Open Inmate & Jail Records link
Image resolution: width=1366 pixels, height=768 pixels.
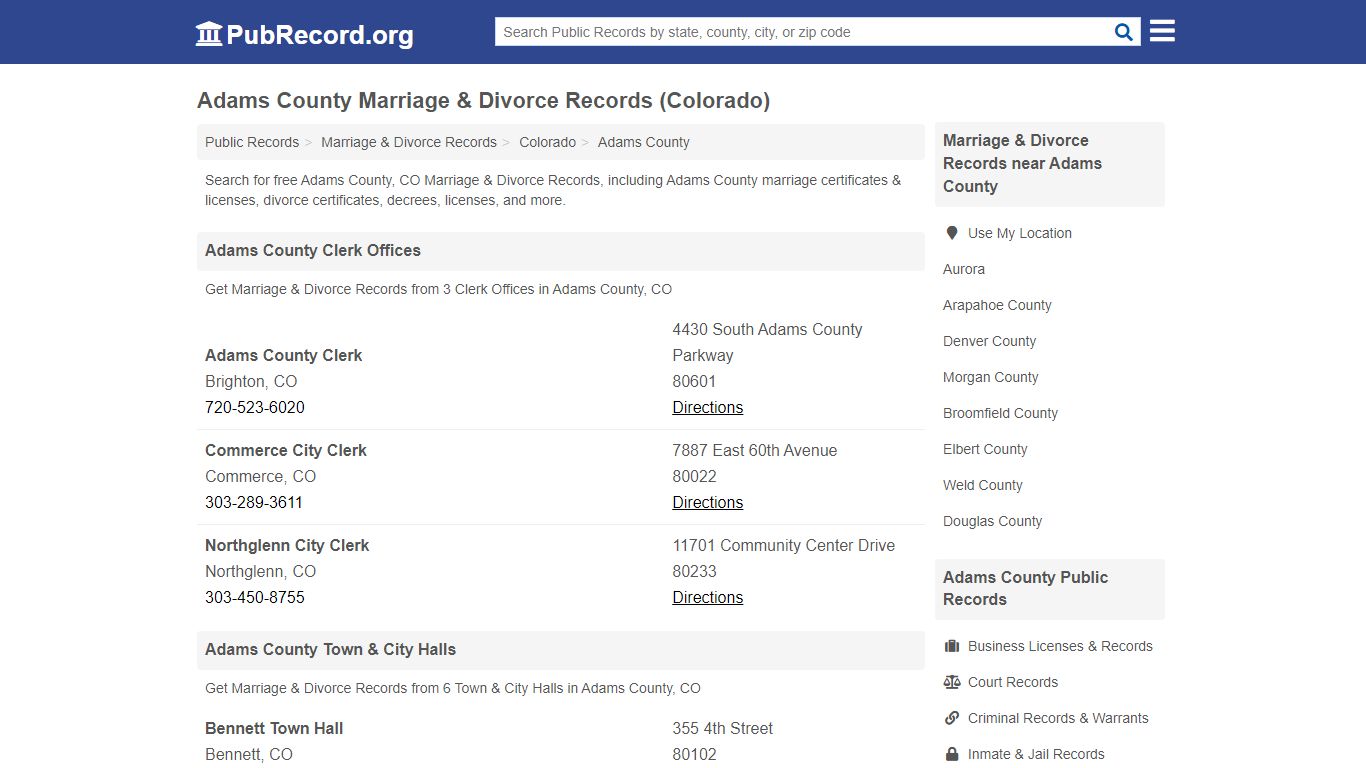point(1036,754)
